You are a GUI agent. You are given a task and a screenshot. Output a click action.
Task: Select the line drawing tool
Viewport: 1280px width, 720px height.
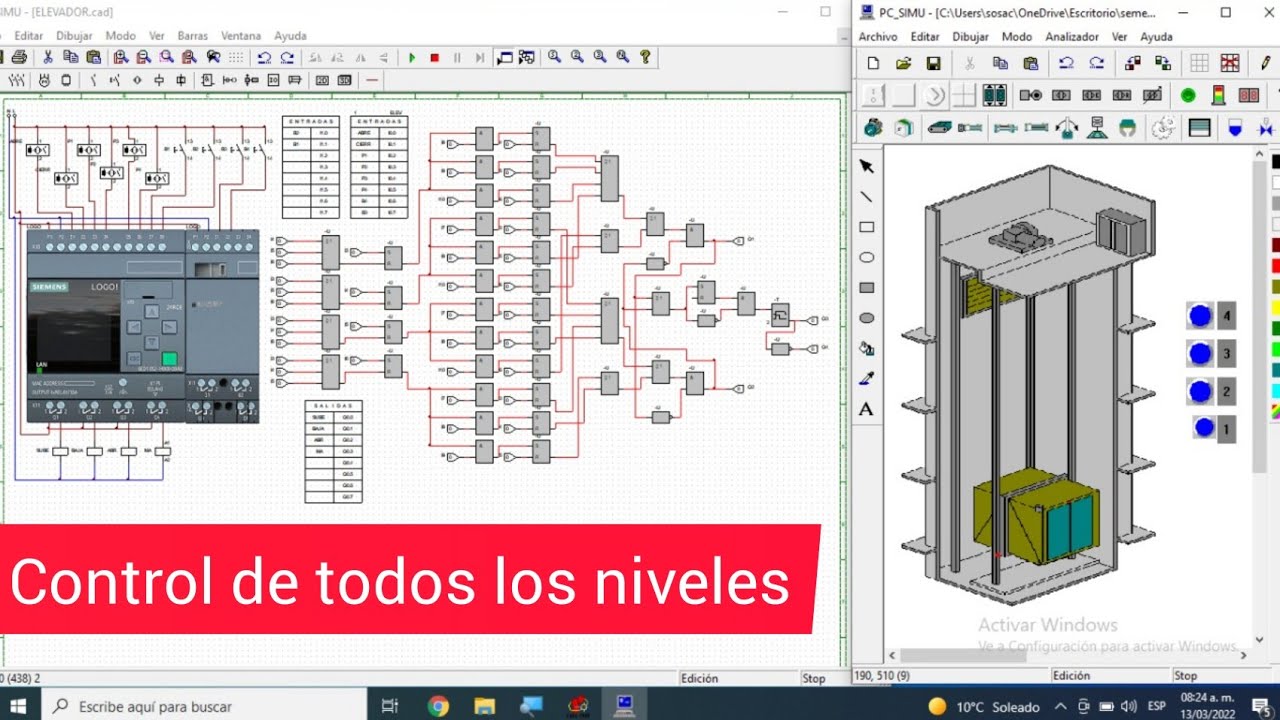[867, 197]
